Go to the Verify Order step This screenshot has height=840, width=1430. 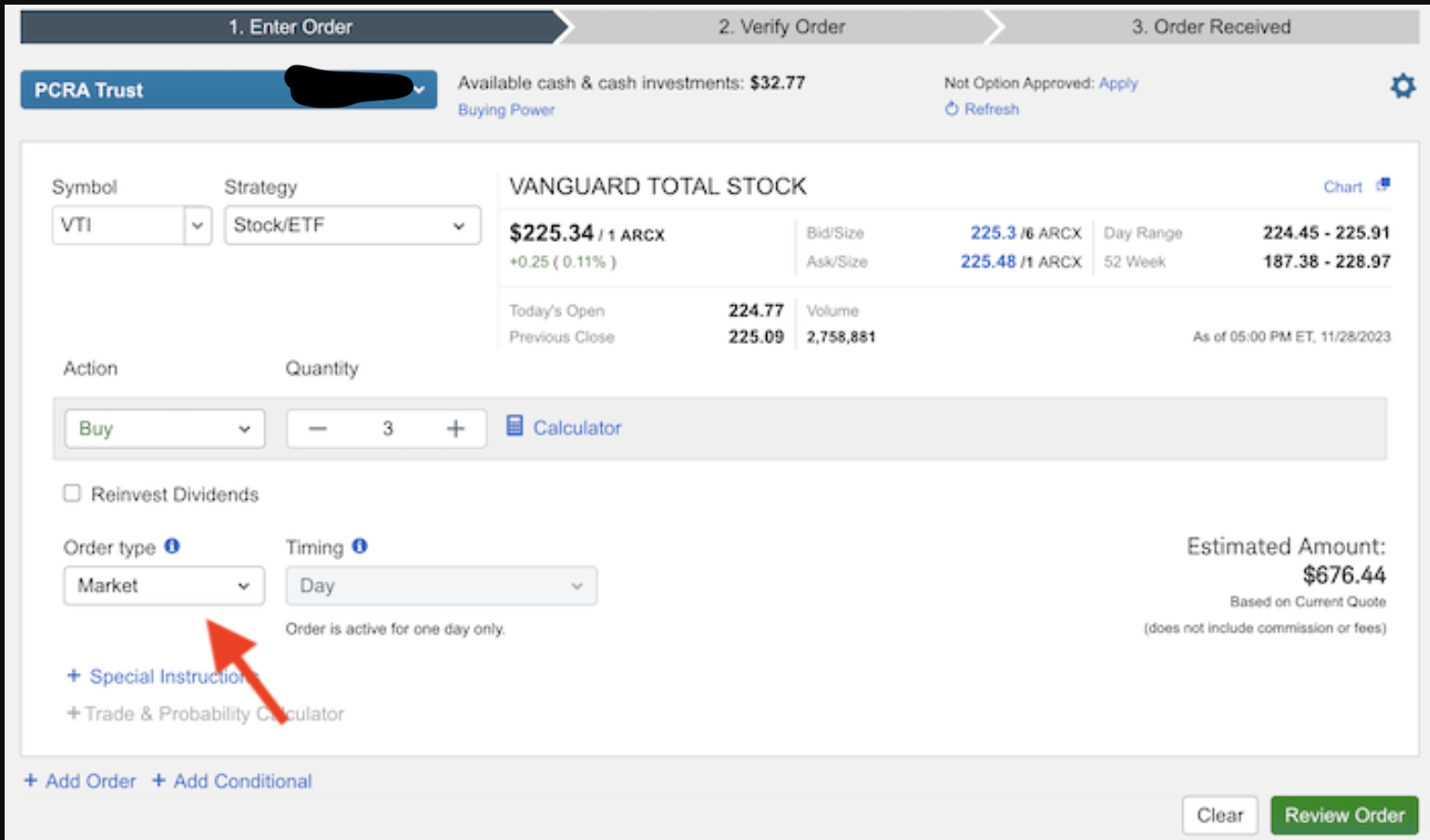[x=781, y=27]
